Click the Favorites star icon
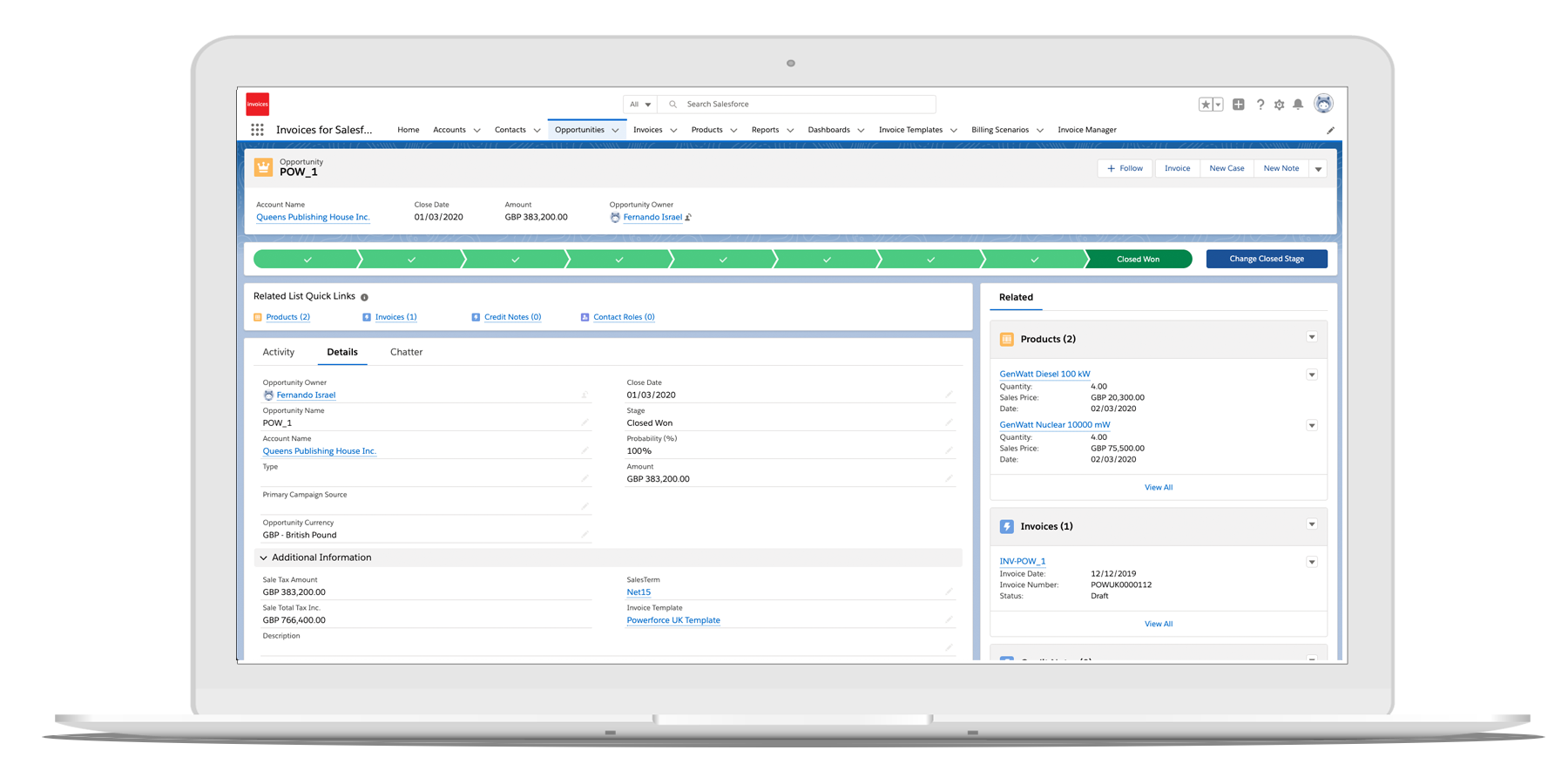Screen dimensions: 1568x784 pyautogui.click(x=1206, y=105)
